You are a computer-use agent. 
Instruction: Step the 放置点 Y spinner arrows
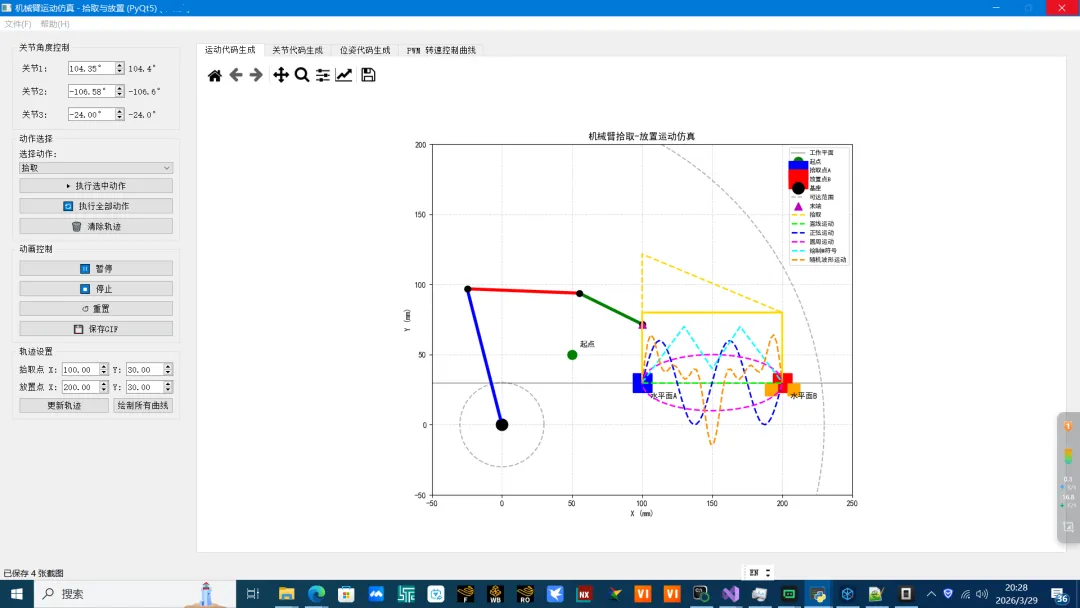(x=168, y=387)
